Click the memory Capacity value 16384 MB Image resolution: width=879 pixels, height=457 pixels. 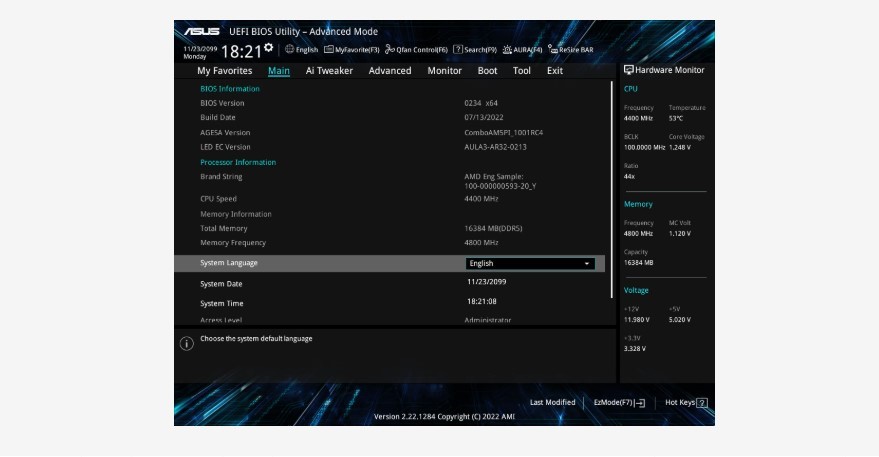click(x=639, y=263)
